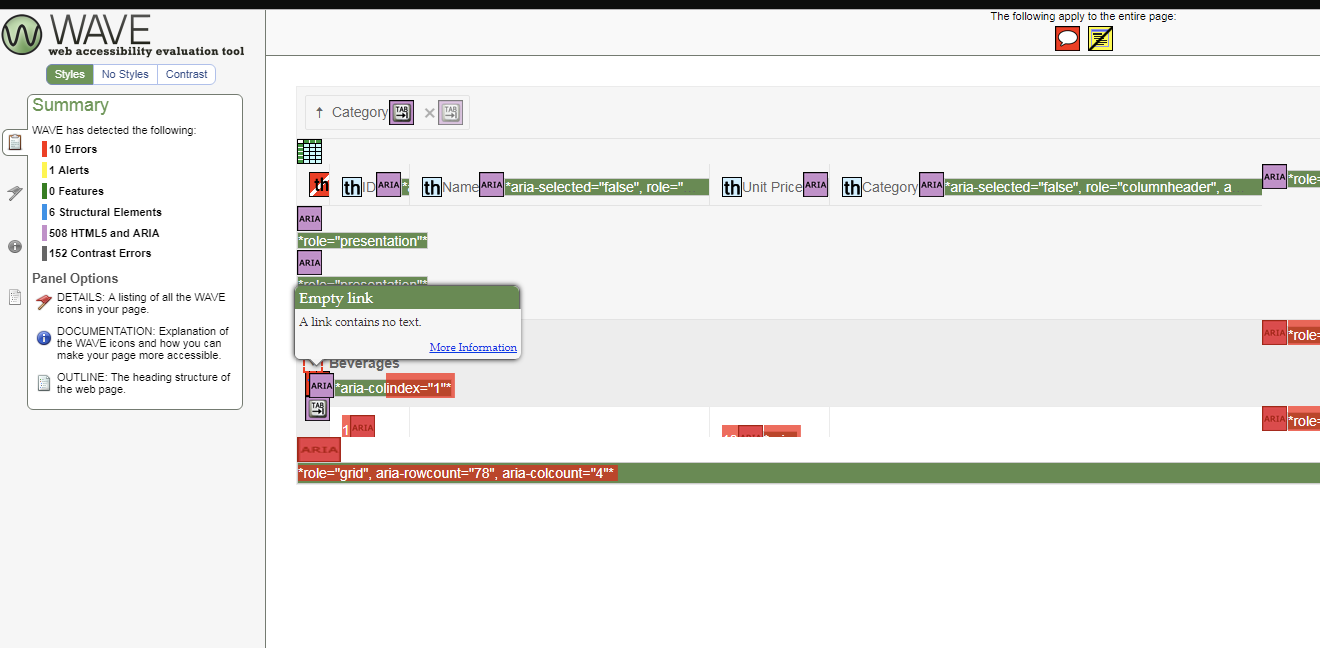Click the purple TAB icon beside Category
Screen dimensions: 1320x648
click(401, 112)
